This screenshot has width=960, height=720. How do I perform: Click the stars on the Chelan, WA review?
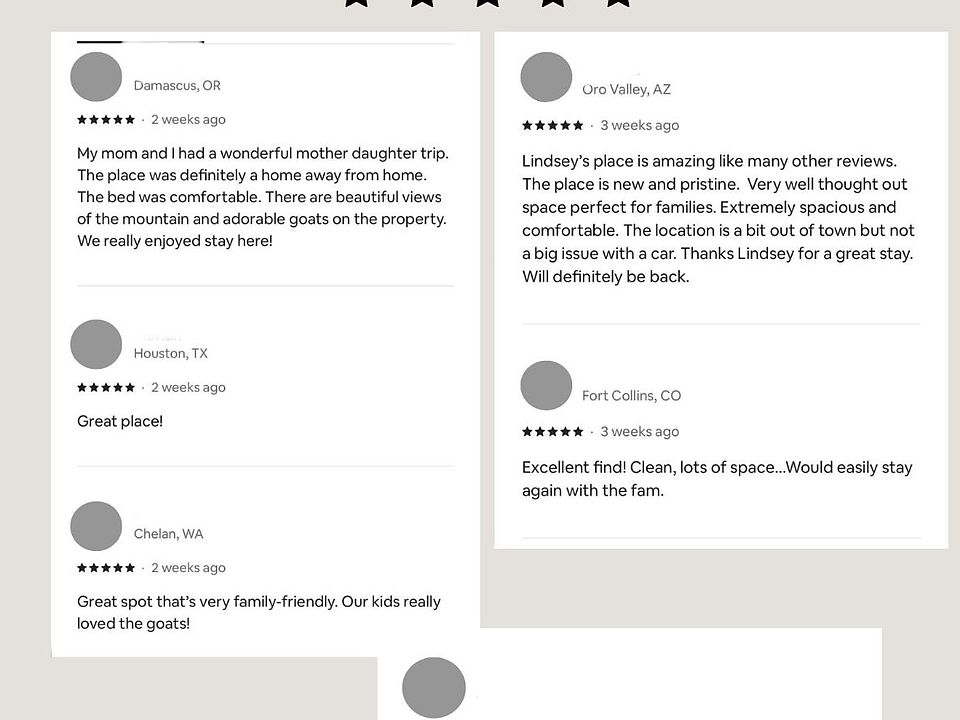[106, 568]
